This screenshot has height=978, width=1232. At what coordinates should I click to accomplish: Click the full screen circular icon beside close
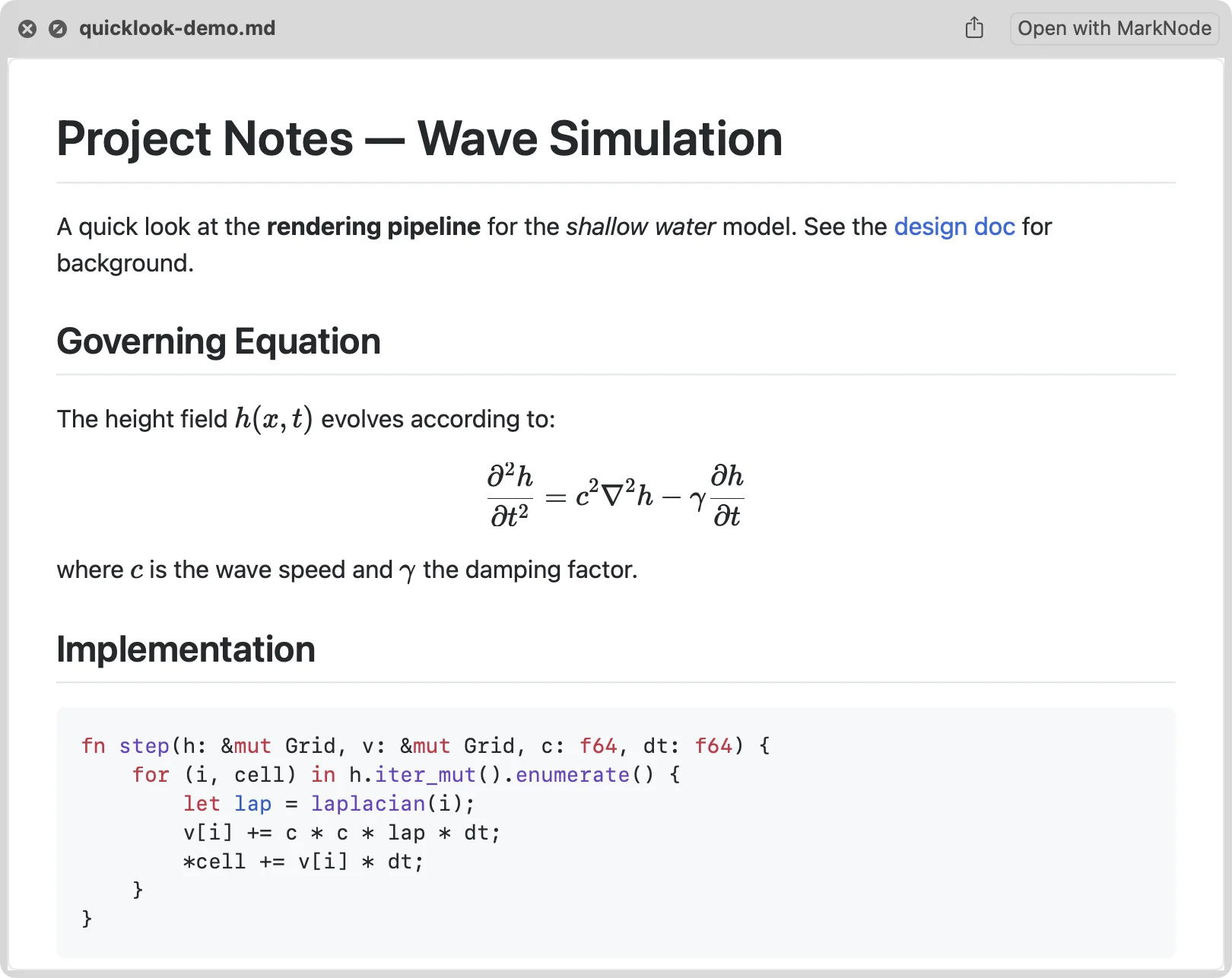tap(58, 29)
